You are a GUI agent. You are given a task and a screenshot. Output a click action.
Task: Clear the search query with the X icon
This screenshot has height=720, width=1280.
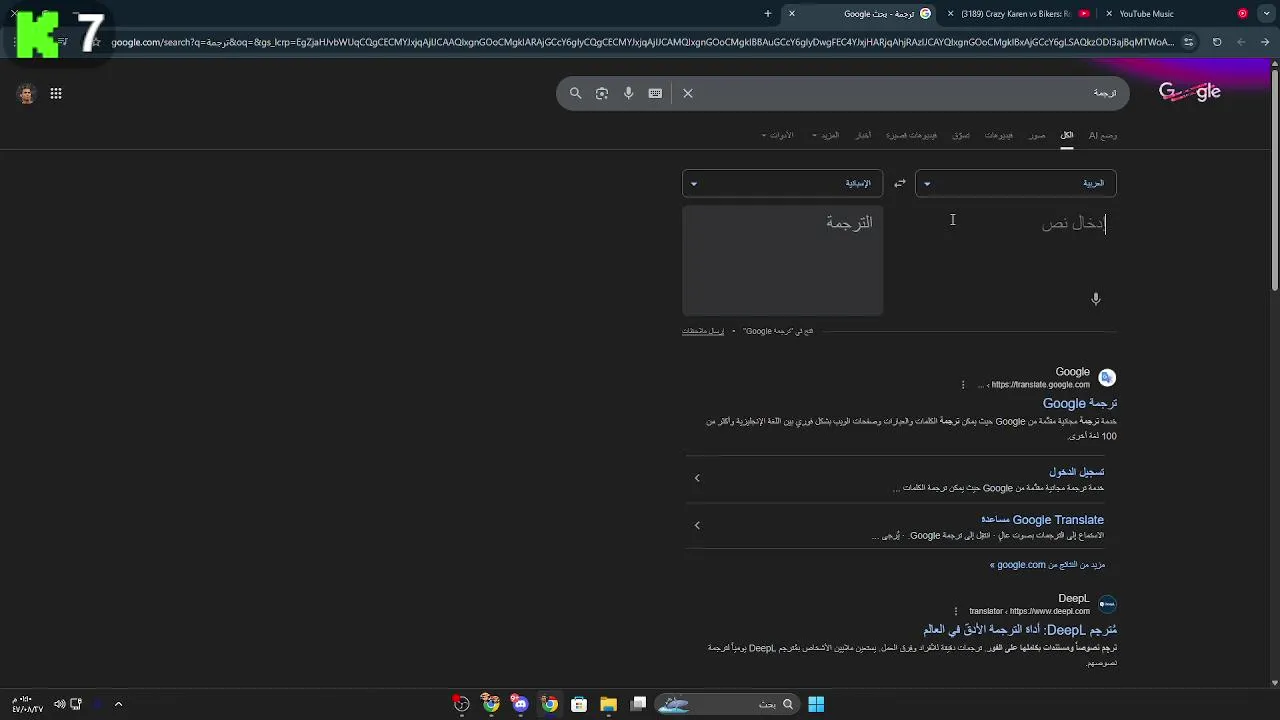pos(688,93)
